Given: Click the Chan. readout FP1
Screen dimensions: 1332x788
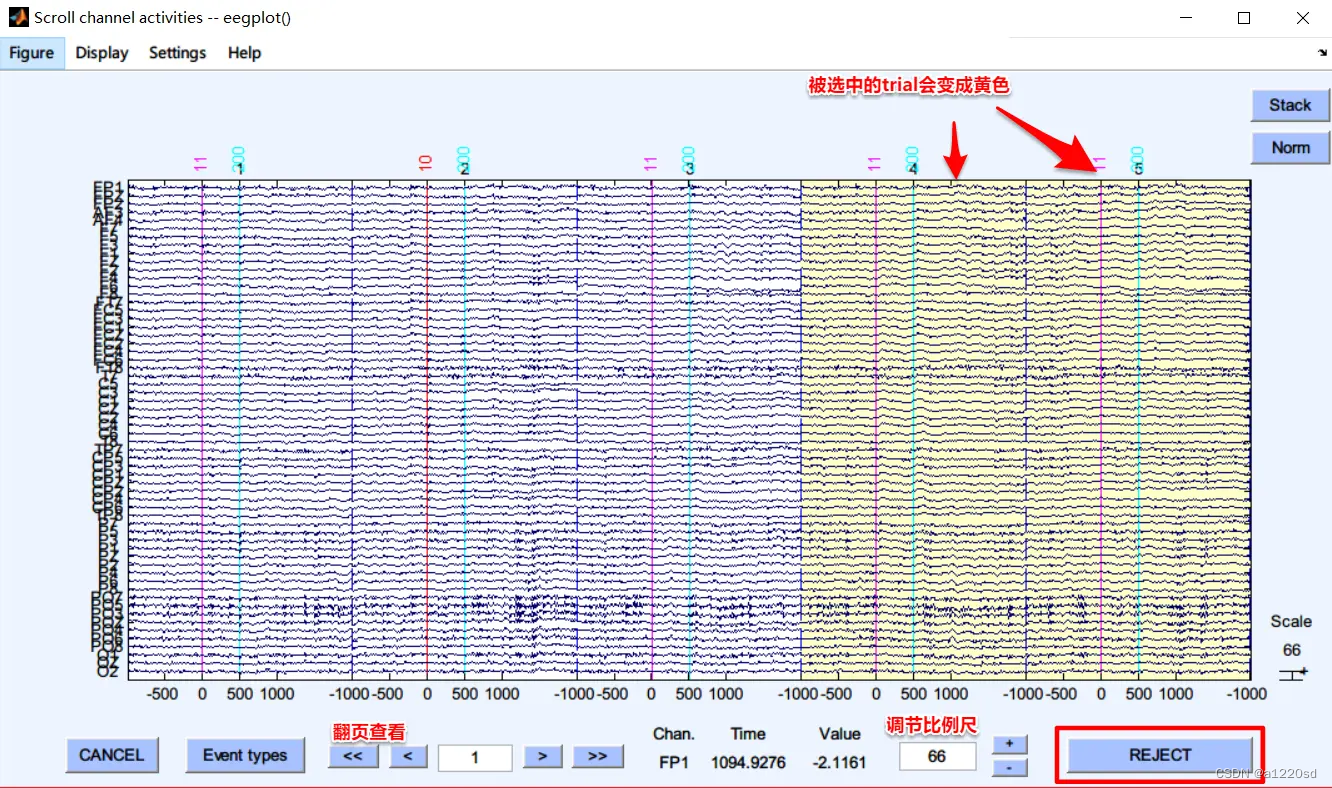Looking at the screenshot, I should pos(674,763).
